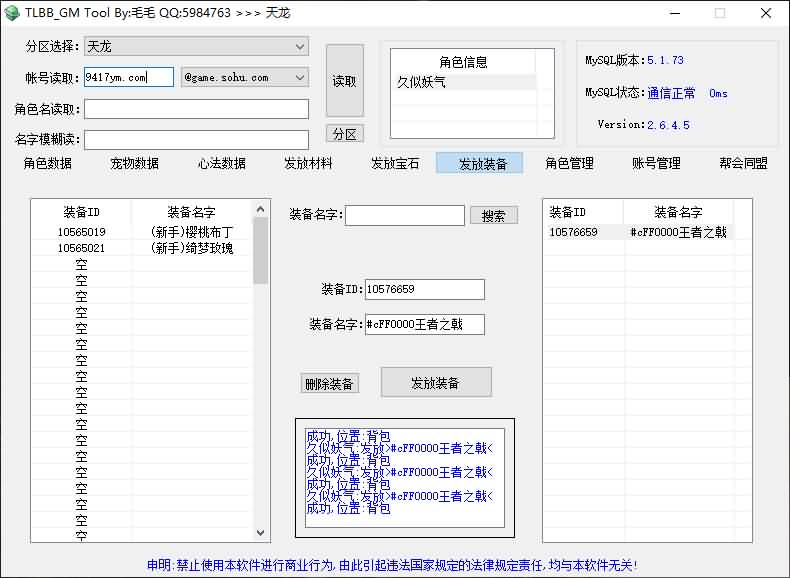Click the 装备名字 search input field

(x=405, y=215)
